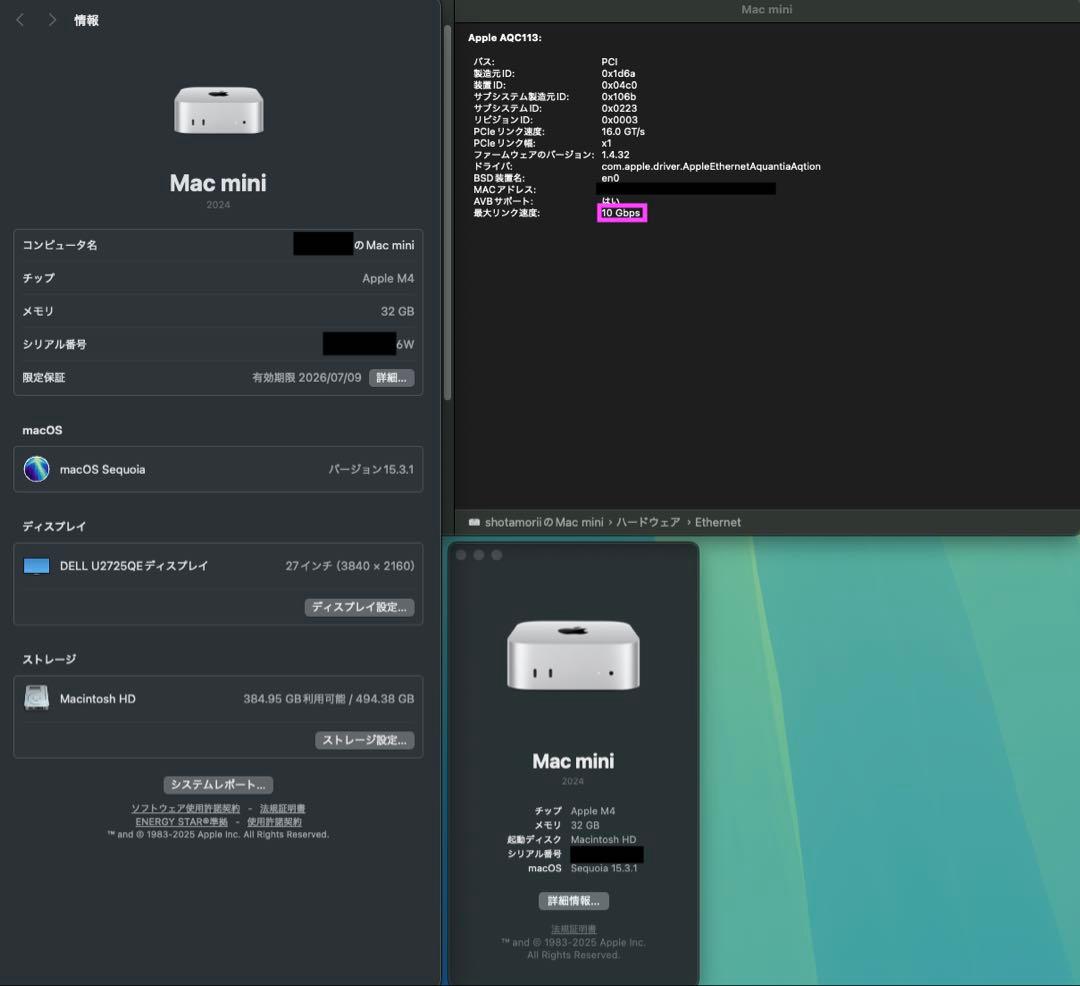1080x986 pixels.
Task: Go back with the left chevron in 情報 pane
Action: (x=20, y=20)
